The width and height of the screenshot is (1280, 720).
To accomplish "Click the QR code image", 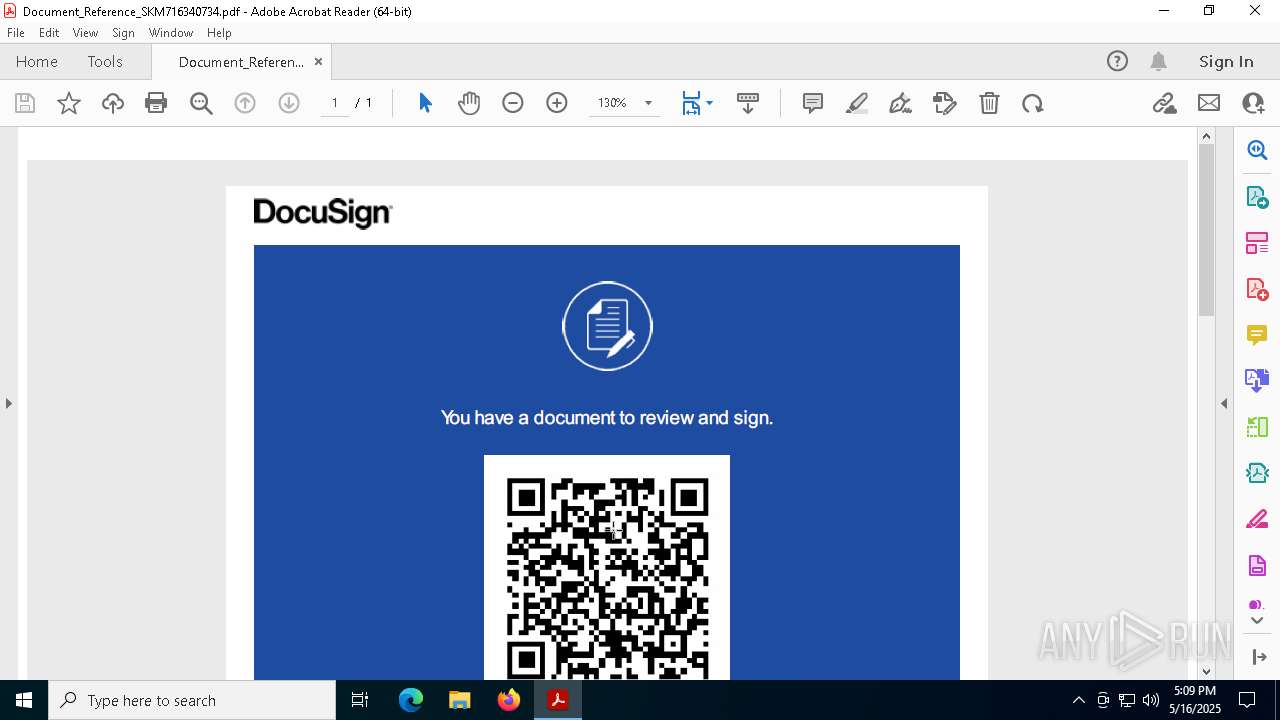I will 607,567.
